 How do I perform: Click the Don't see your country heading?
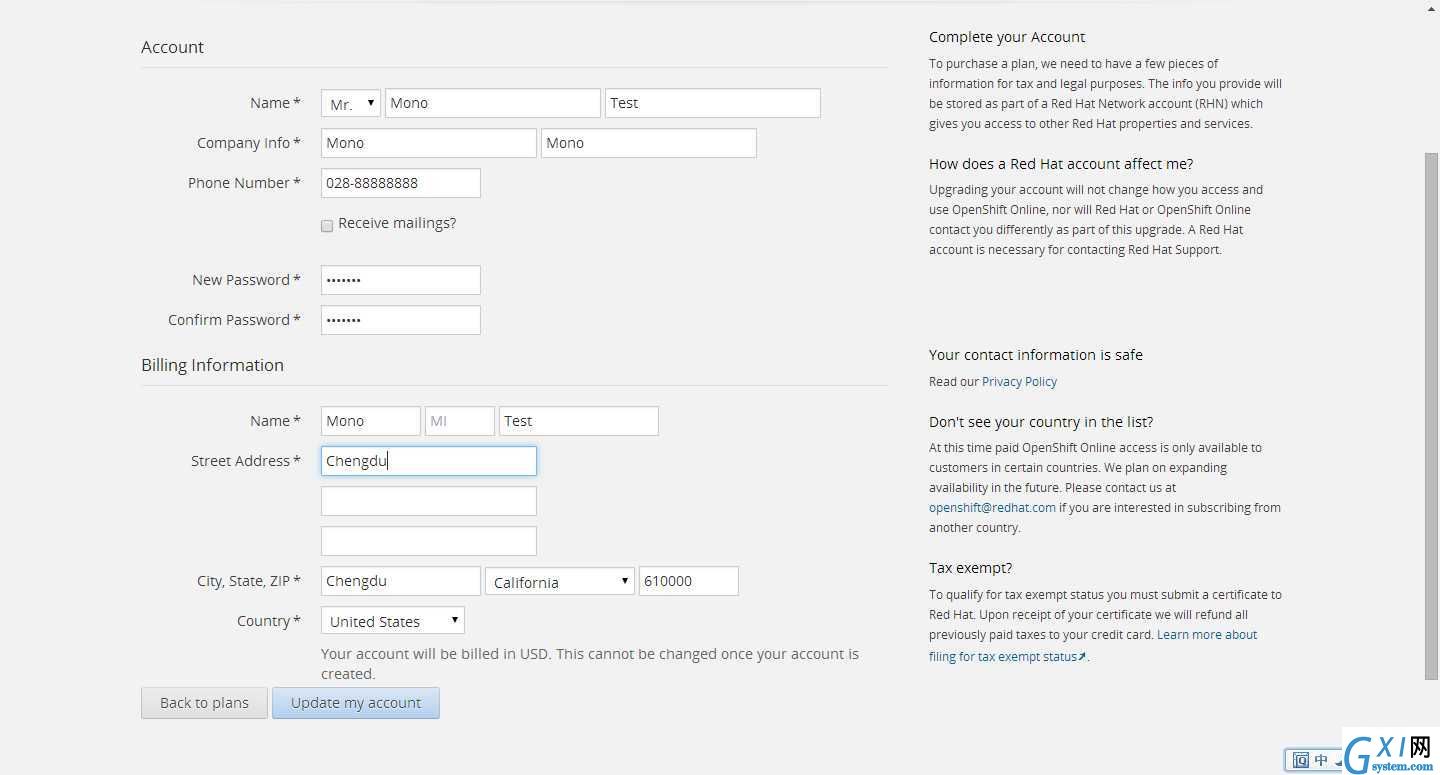click(1041, 422)
